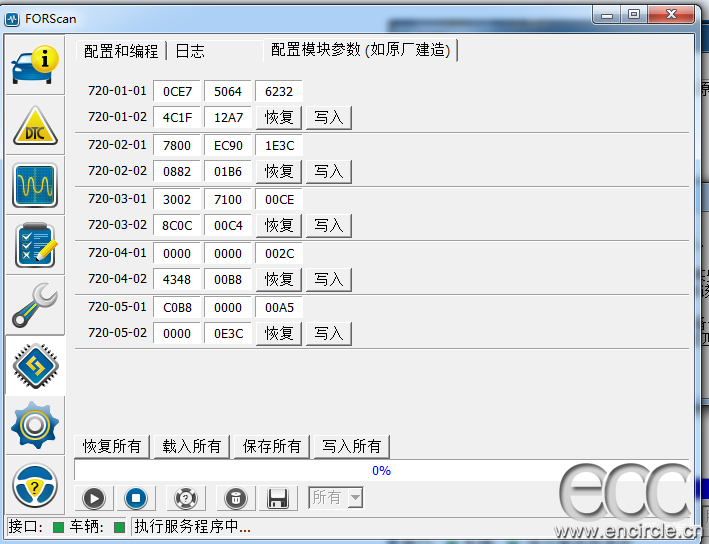Click the floppy disk save icon

tap(279, 498)
